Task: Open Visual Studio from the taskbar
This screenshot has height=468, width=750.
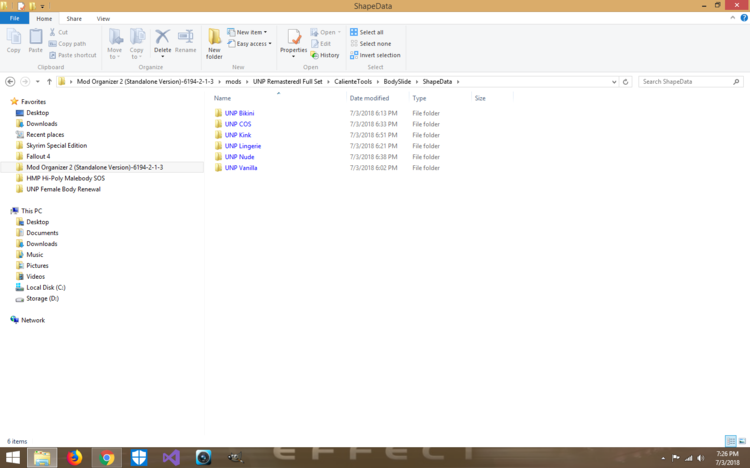Action: point(171,458)
